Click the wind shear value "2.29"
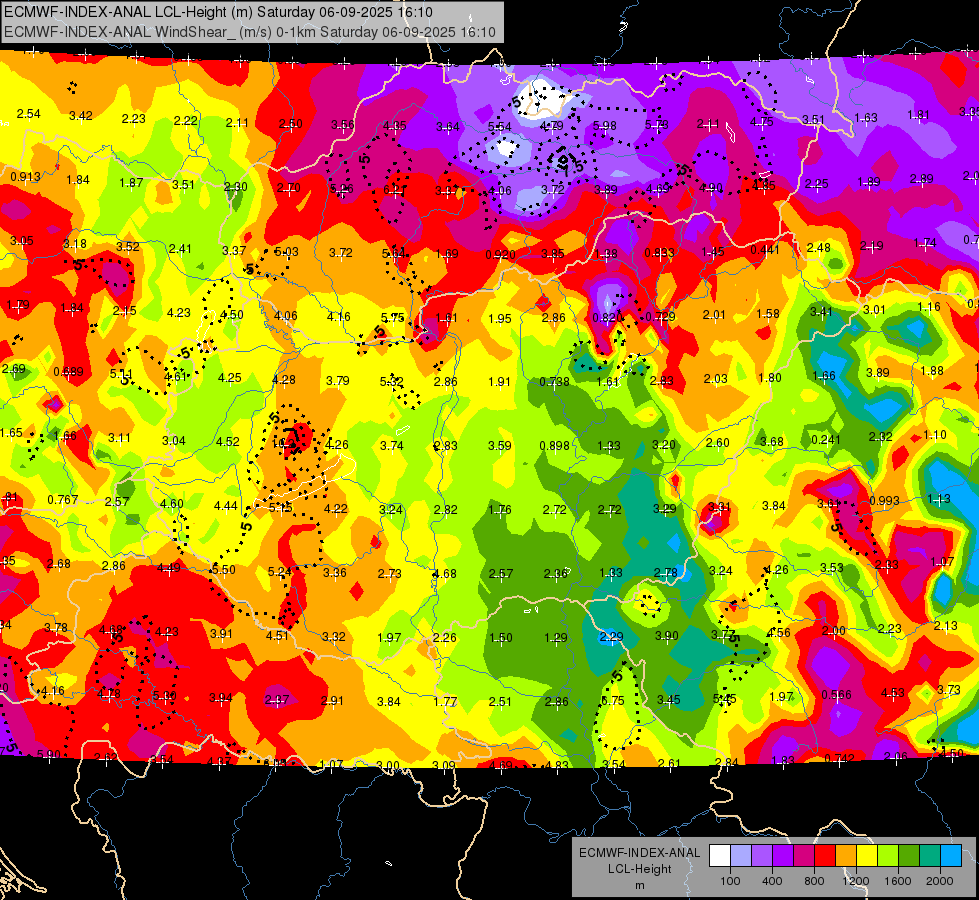The image size is (979, 900). point(611,636)
